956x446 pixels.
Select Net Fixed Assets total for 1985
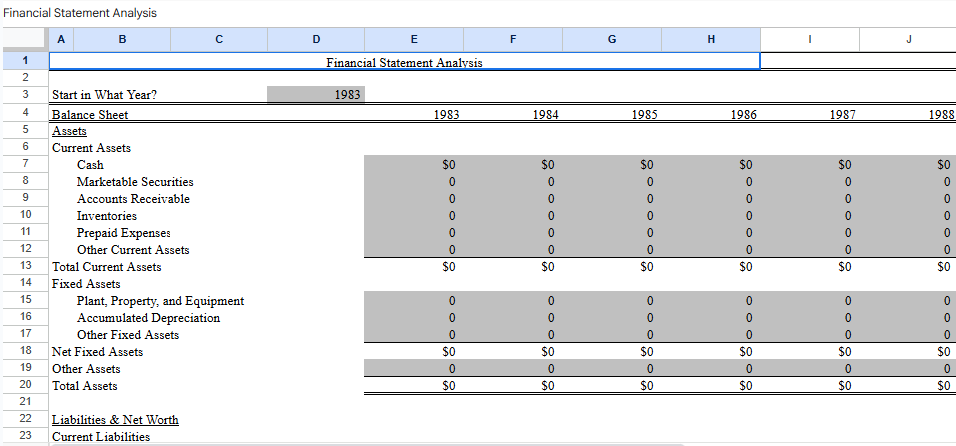(612, 352)
